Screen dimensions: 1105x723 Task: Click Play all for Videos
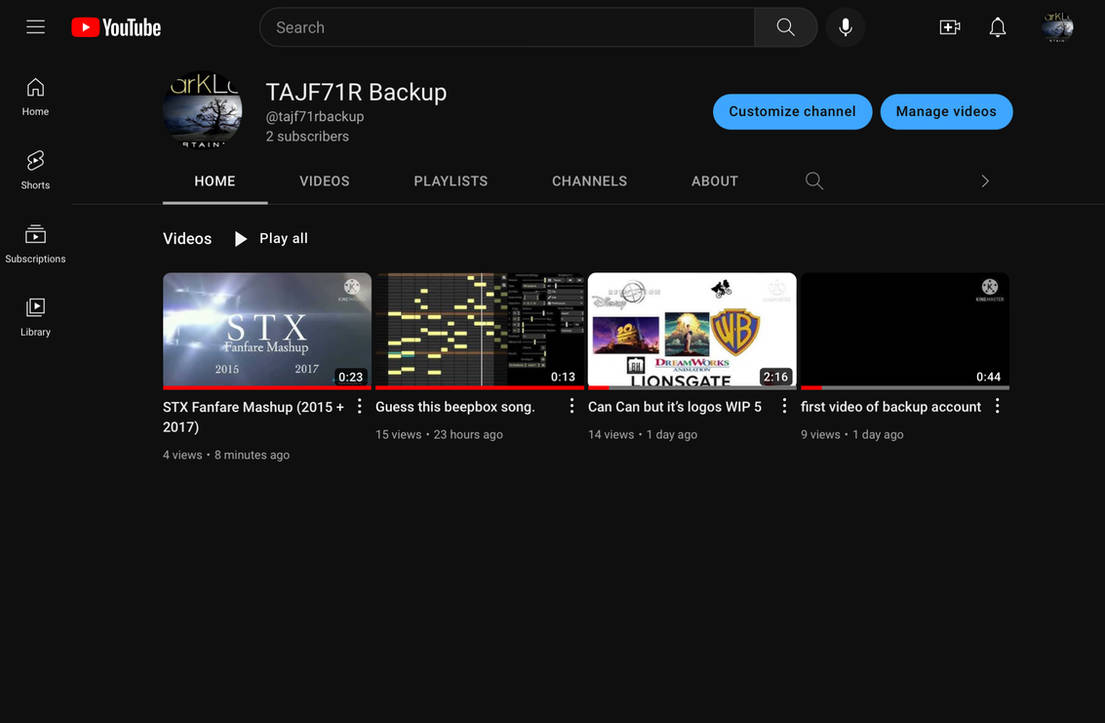coord(271,239)
